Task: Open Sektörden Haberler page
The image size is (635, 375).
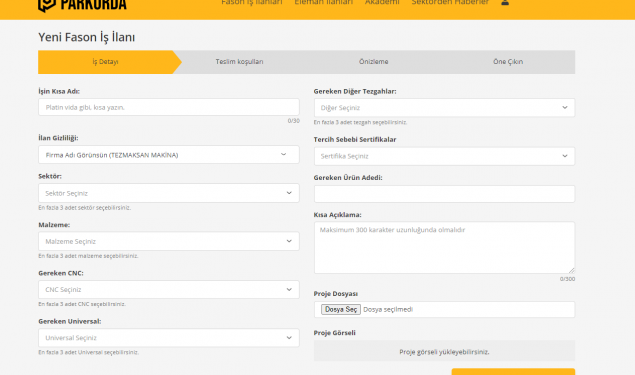Action: pyautogui.click(x=450, y=2)
